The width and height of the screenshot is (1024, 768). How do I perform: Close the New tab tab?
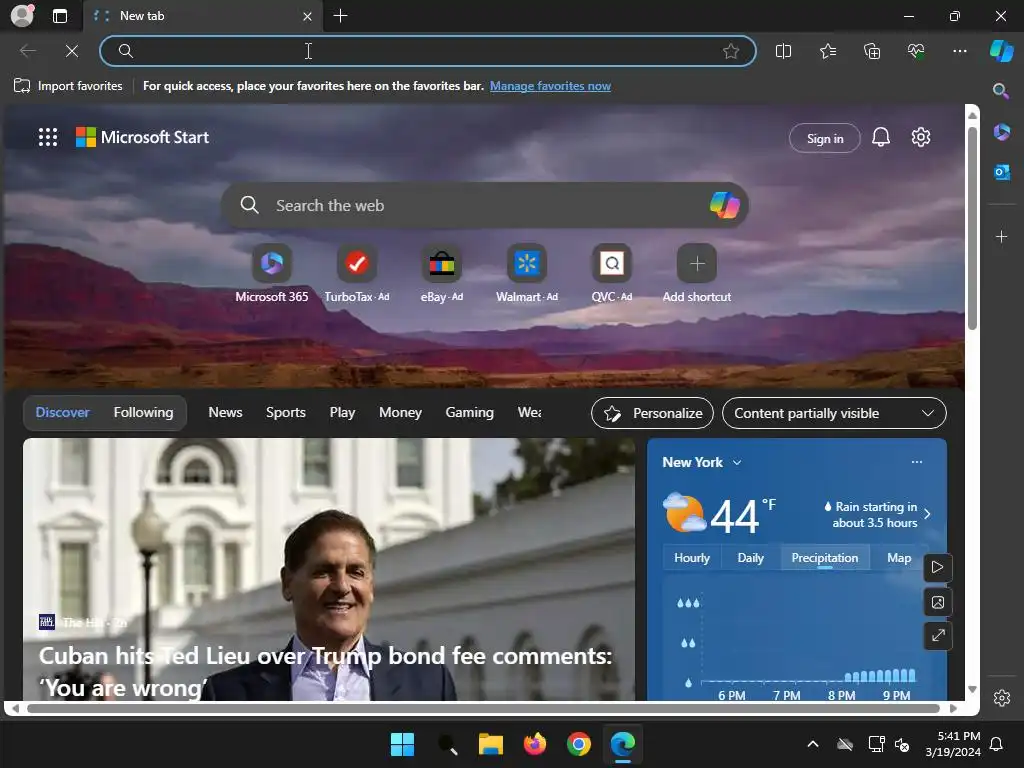point(307,16)
